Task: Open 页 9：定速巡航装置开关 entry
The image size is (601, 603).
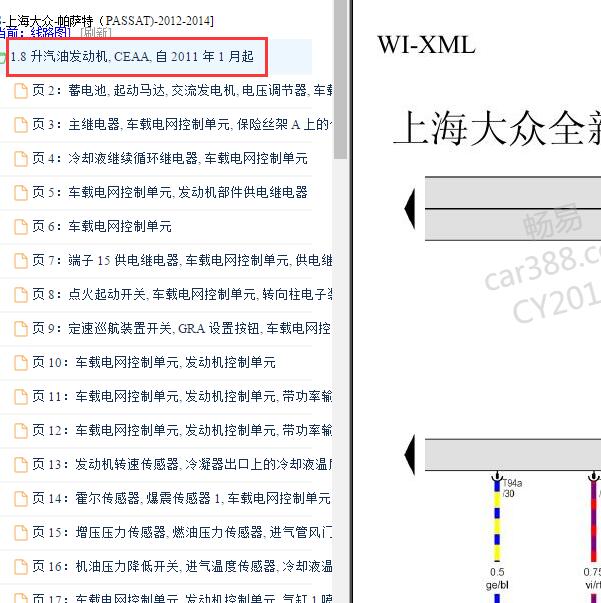Action: click(x=182, y=328)
